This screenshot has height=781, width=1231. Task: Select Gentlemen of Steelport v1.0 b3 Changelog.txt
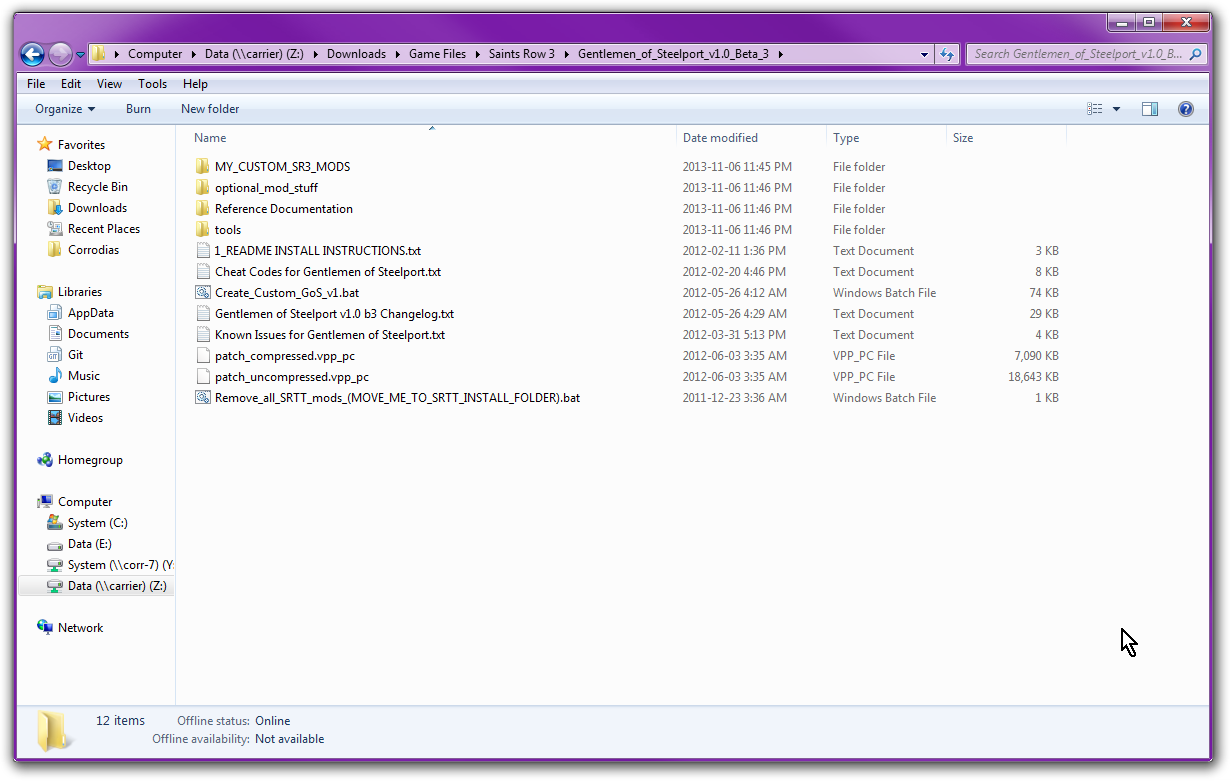pos(334,314)
